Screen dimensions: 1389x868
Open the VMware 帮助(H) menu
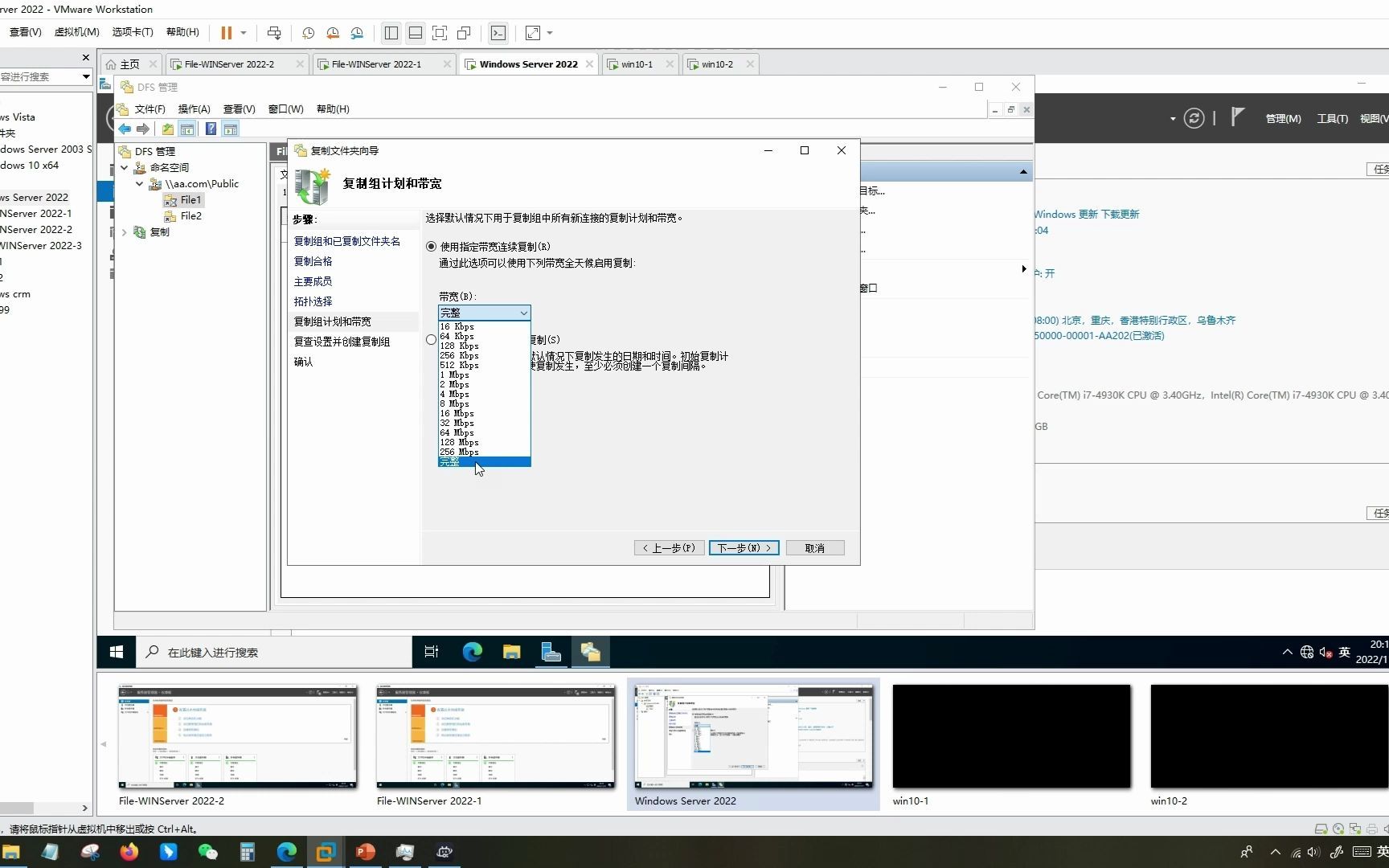point(182,32)
